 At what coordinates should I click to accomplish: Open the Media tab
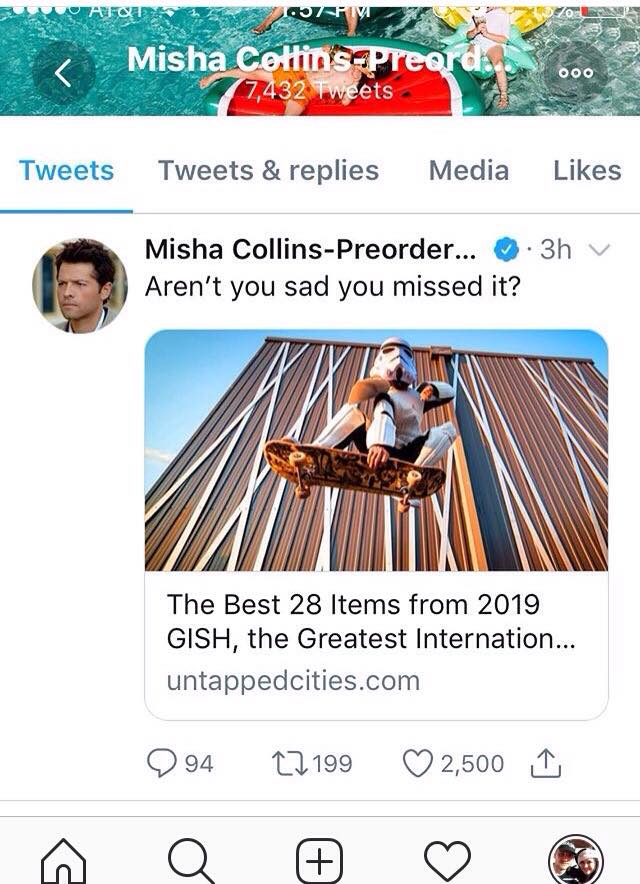tap(469, 170)
